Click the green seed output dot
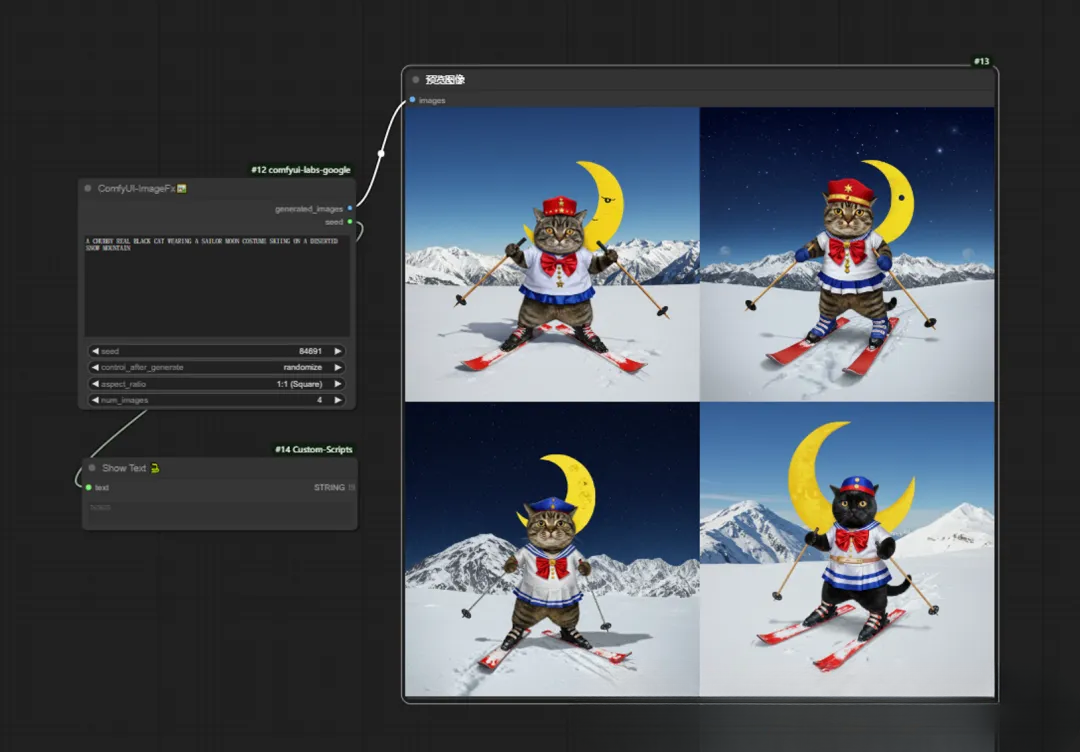Screen dimensions: 1080x752 pos(351,222)
